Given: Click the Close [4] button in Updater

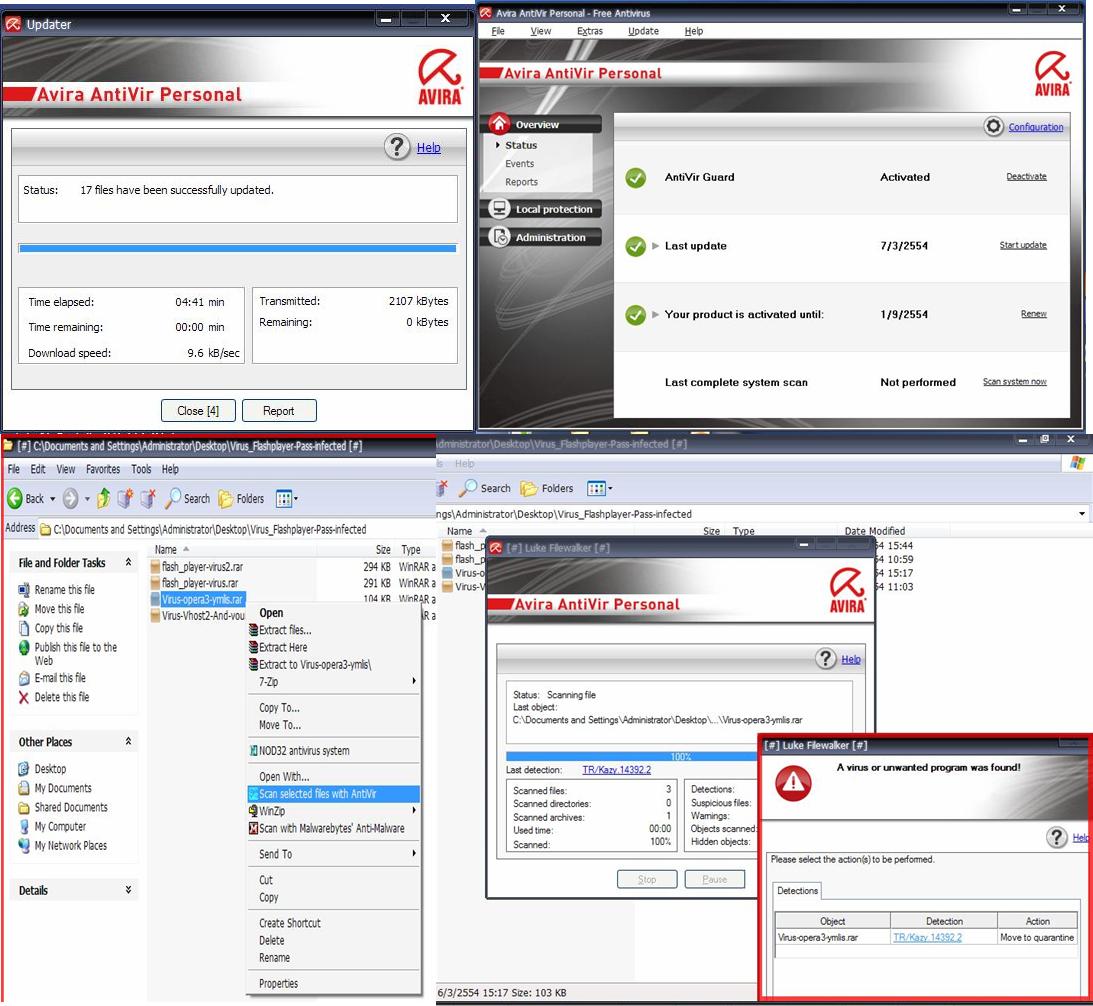Looking at the screenshot, I should [198, 411].
